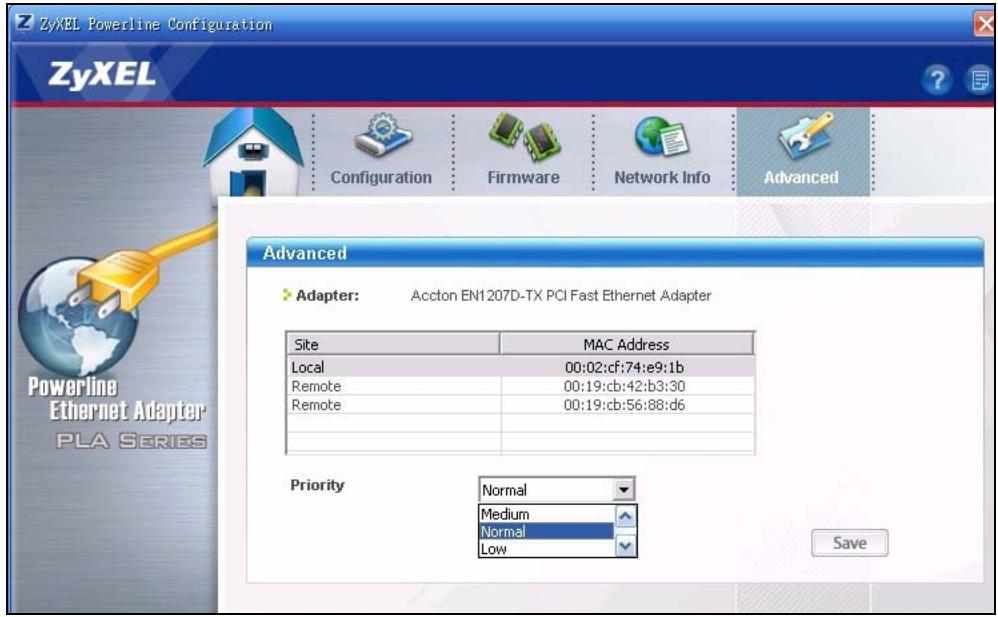Choose Low in the priority list
The height and width of the screenshot is (617, 998).
(x=546, y=549)
